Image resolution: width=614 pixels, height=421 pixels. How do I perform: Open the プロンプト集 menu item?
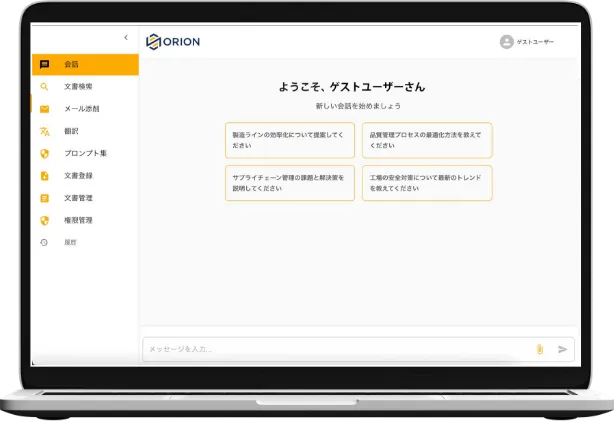coord(85,153)
